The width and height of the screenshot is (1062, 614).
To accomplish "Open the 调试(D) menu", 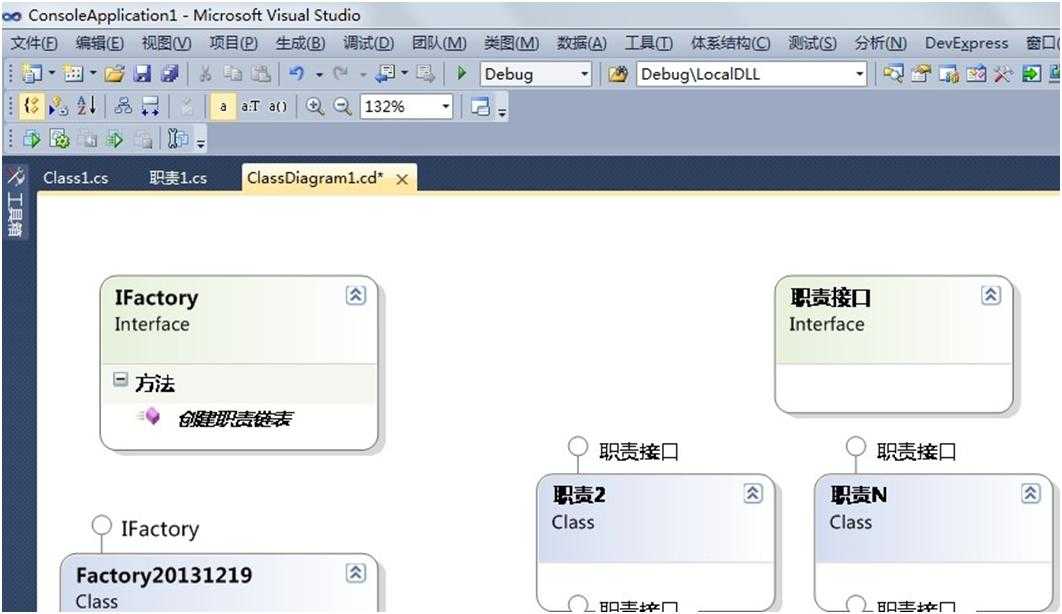I will 368,43.
